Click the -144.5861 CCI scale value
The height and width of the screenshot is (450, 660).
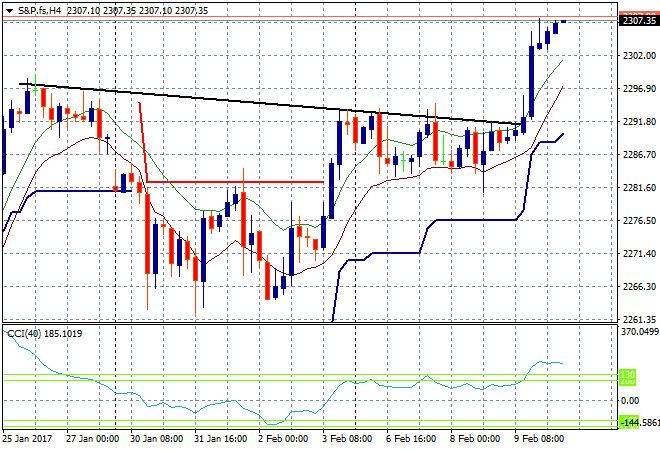(x=639, y=422)
